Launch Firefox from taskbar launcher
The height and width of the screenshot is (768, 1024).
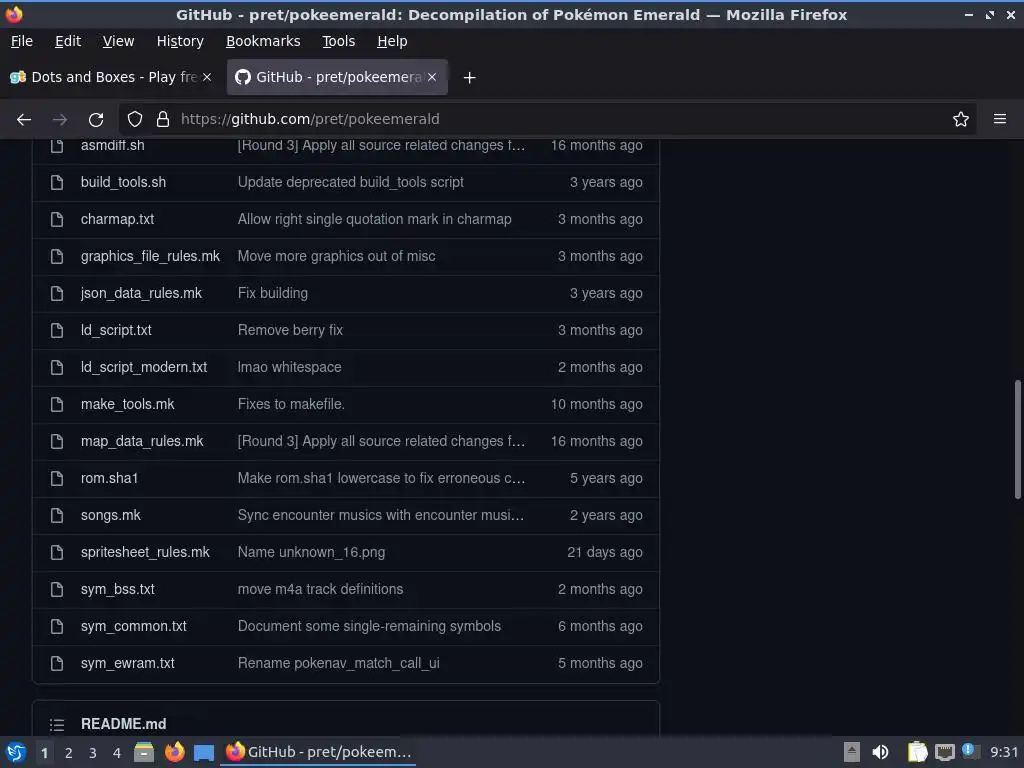click(174, 752)
